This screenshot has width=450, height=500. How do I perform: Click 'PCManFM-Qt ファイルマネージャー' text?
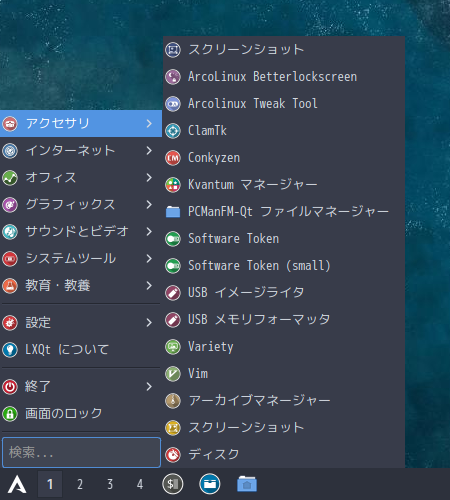pos(288,212)
